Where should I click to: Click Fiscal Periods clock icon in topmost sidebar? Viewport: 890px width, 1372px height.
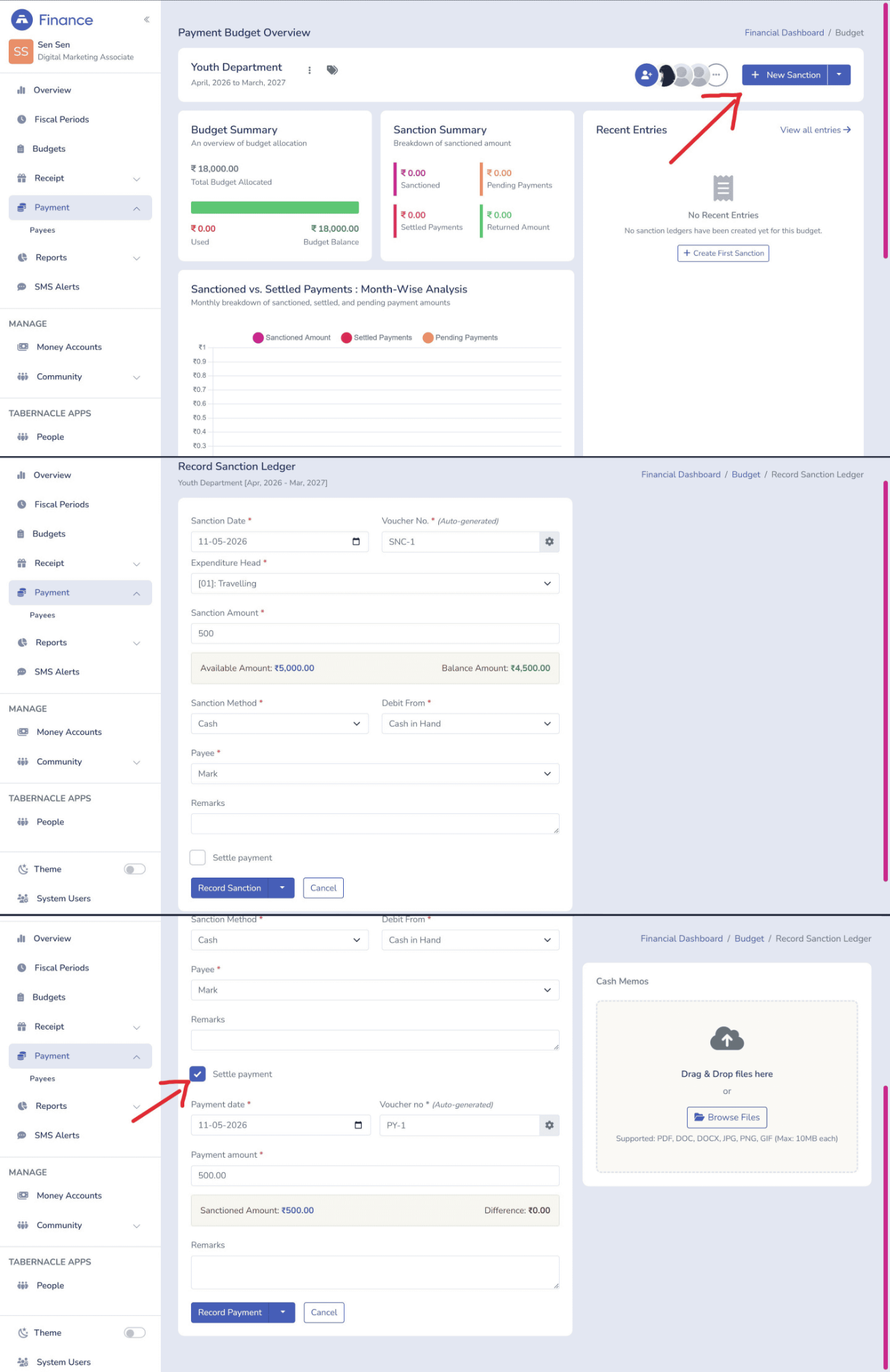point(21,119)
